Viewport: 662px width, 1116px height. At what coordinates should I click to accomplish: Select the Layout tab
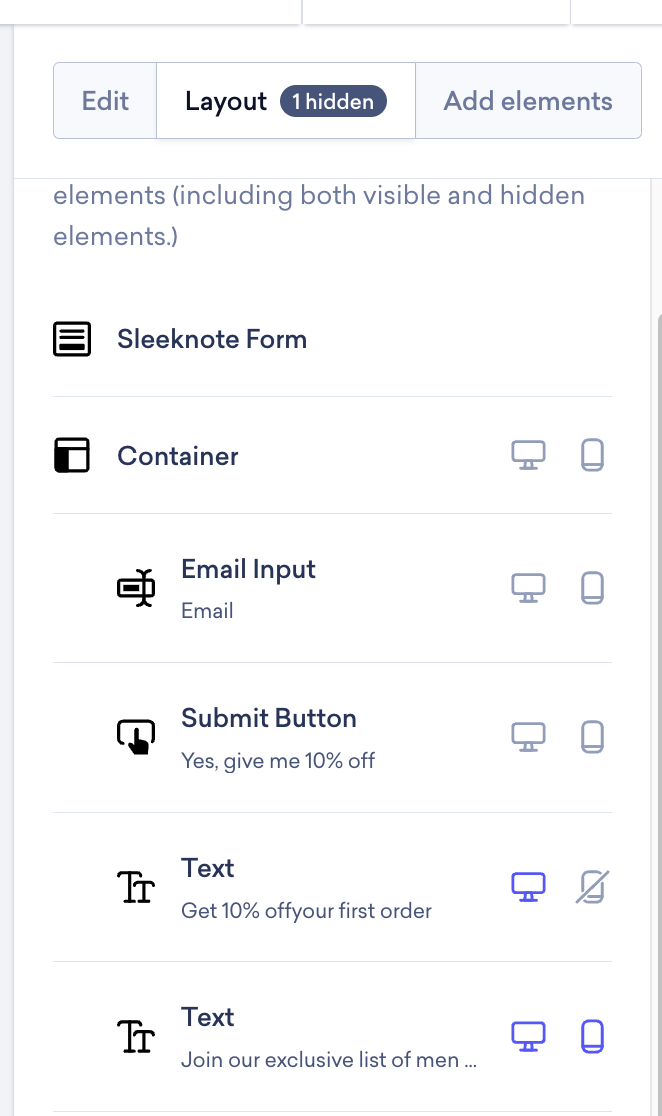(x=226, y=101)
